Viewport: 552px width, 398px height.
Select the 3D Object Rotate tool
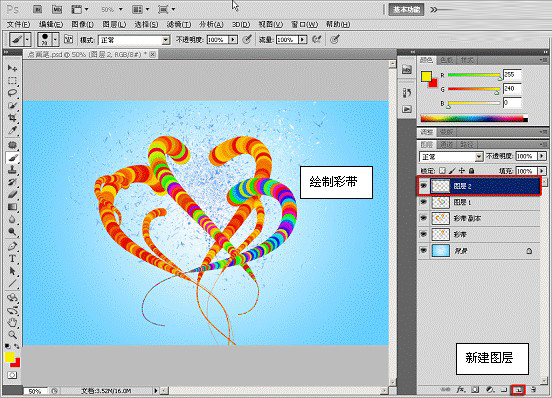[12, 298]
